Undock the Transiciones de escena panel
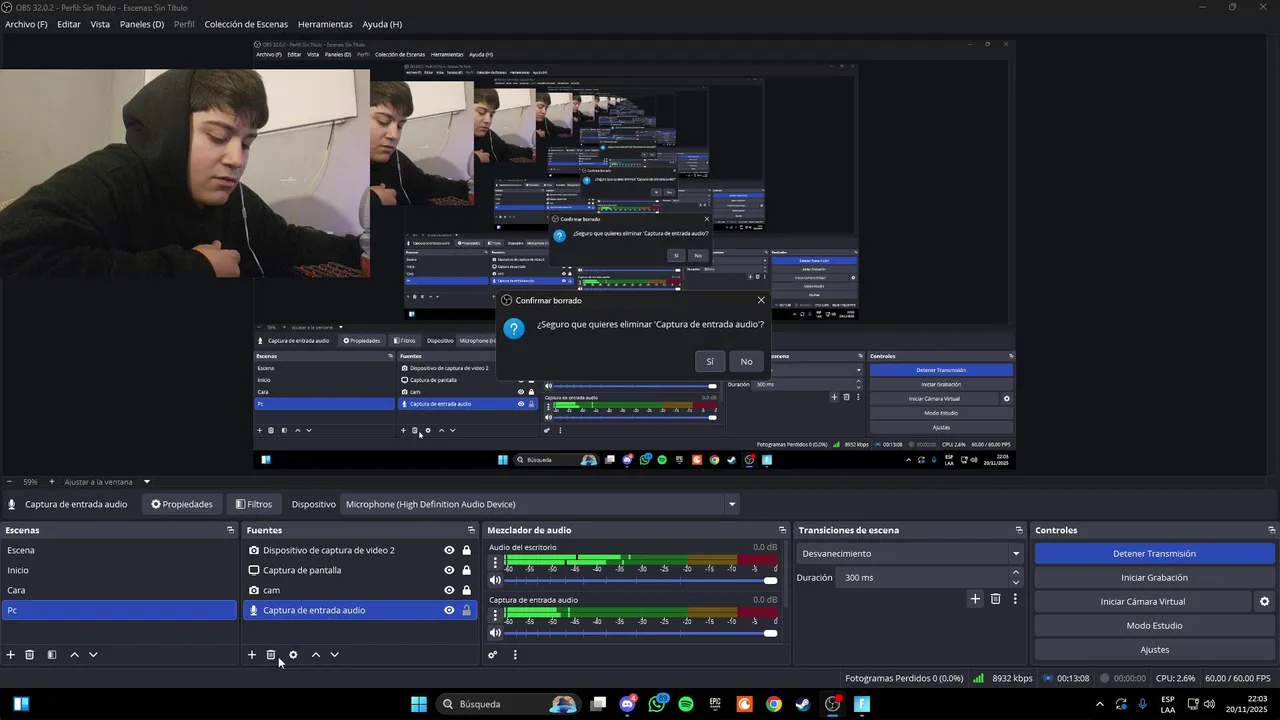Image resolution: width=1280 pixels, height=720 pixels. click(1019, 530)
